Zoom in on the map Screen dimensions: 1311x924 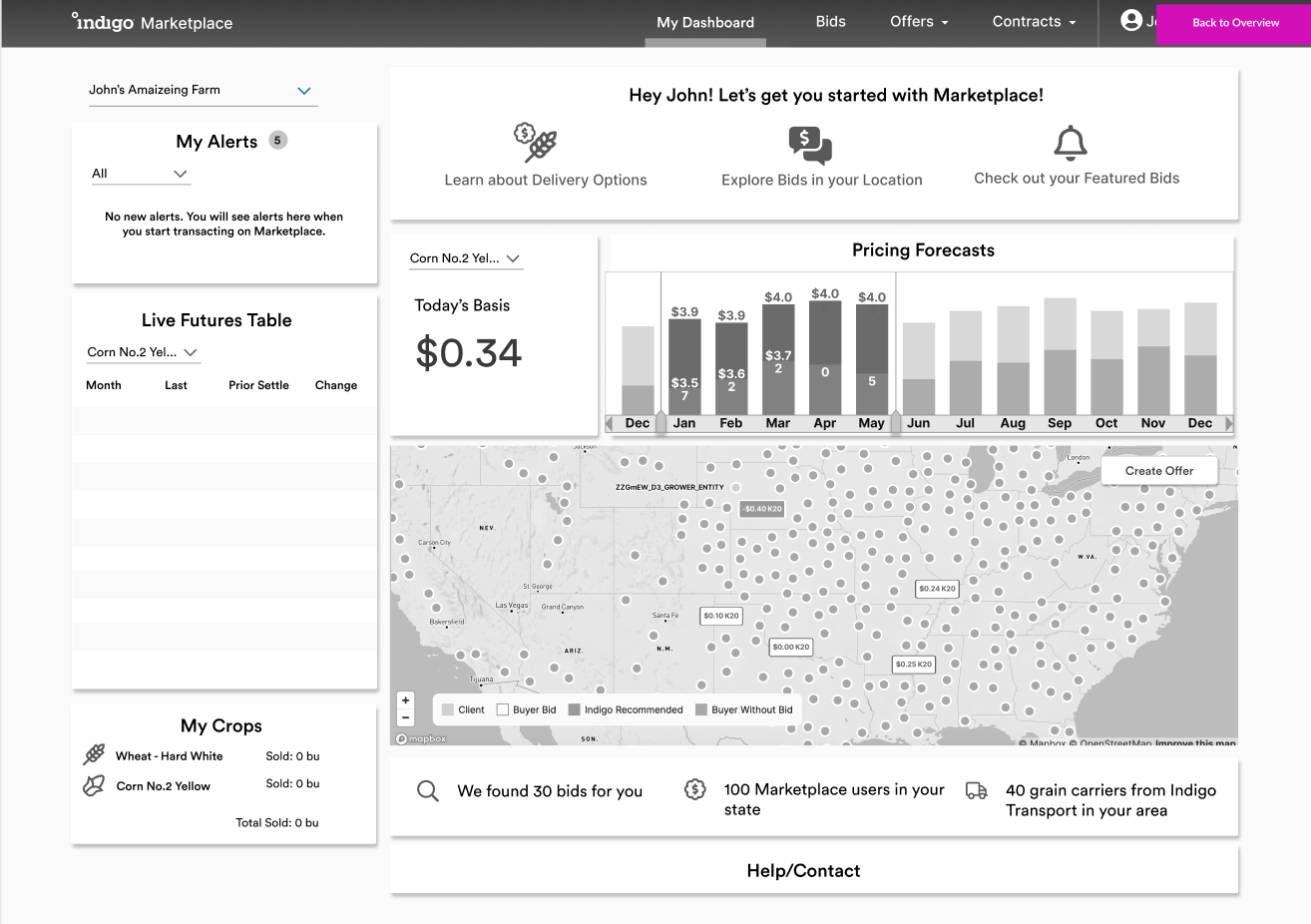(405, 700)
